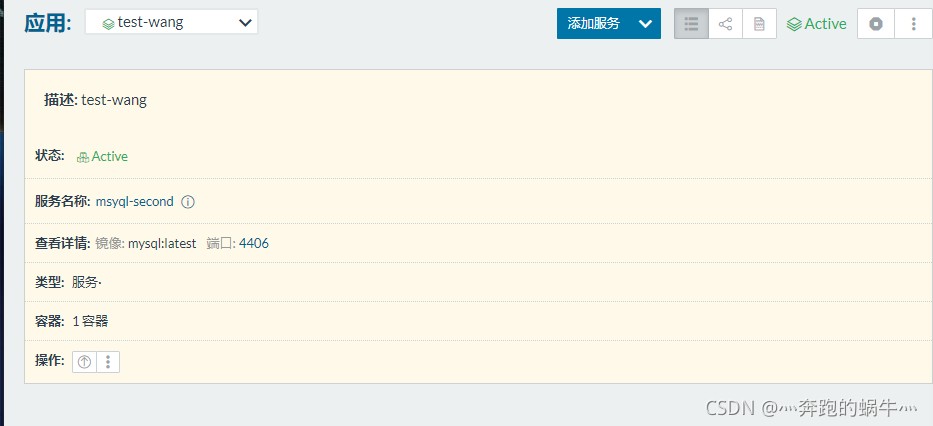Click the layers icon beside test-wang
The width and height of the screenshot is (933, 426).
click(x=108, y=23)
